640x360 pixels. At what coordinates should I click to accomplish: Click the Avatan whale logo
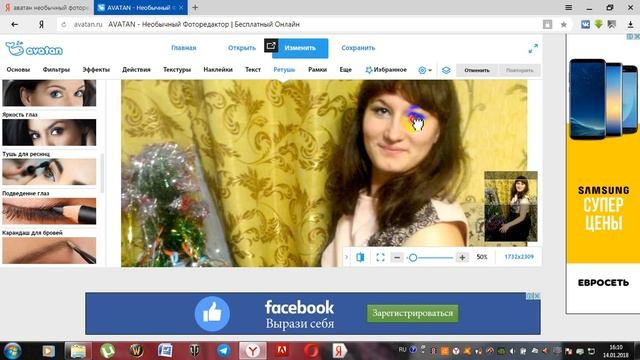pyautogui.click(x=34, y=49)
